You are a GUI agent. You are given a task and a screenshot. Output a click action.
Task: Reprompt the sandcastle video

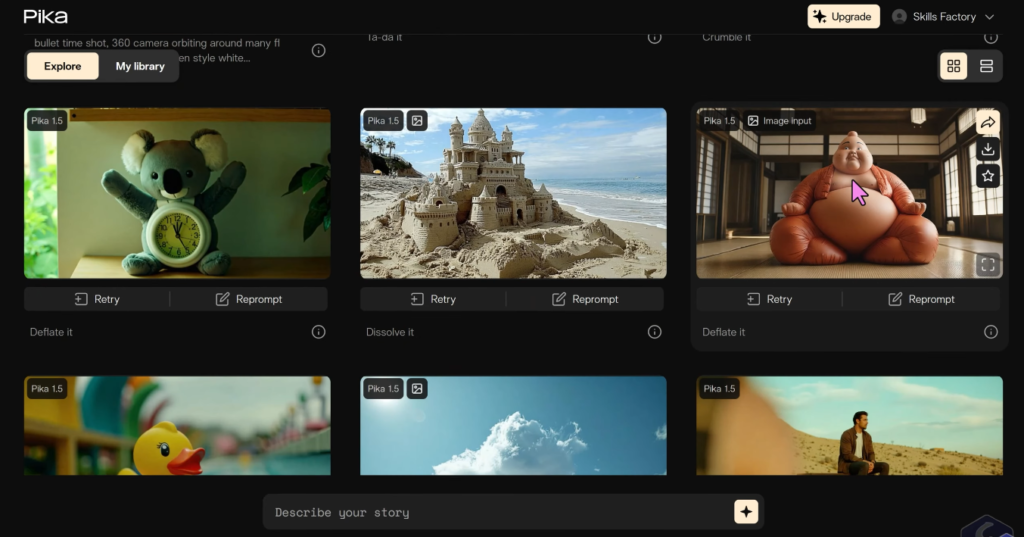click(x=585, y=299)
